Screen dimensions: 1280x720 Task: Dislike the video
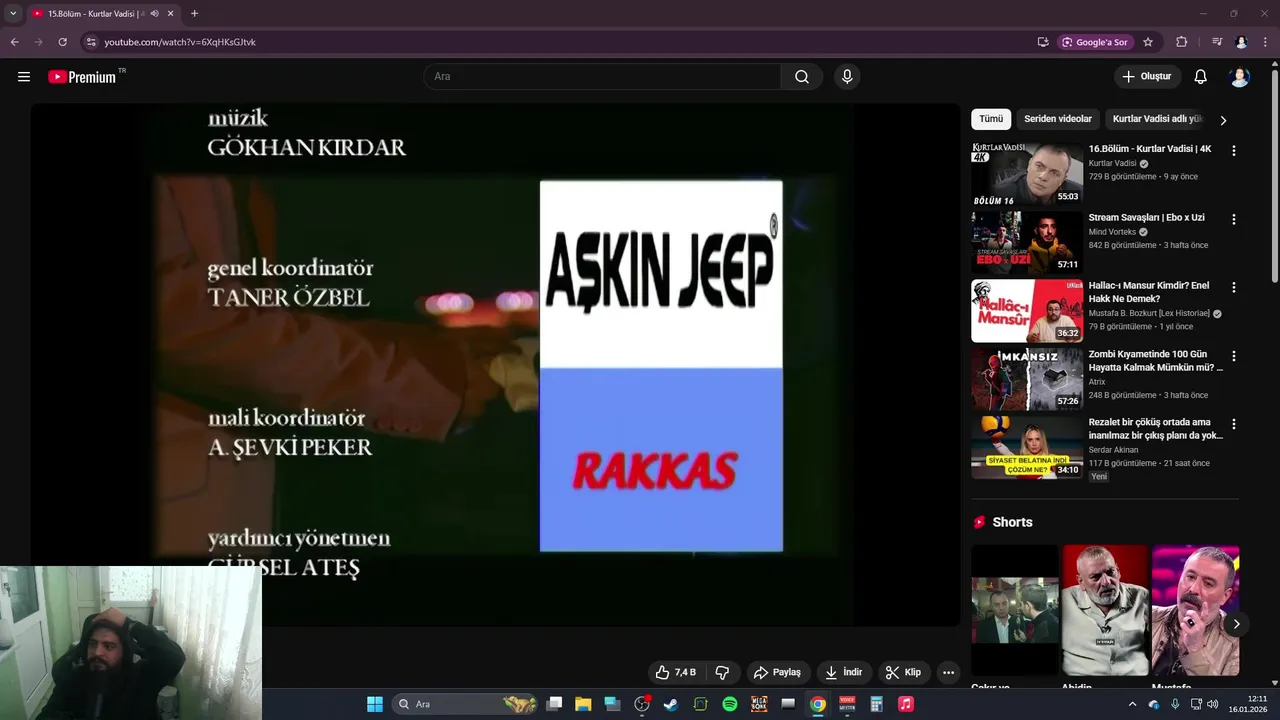pyautogui.click(x=723, y=672)
